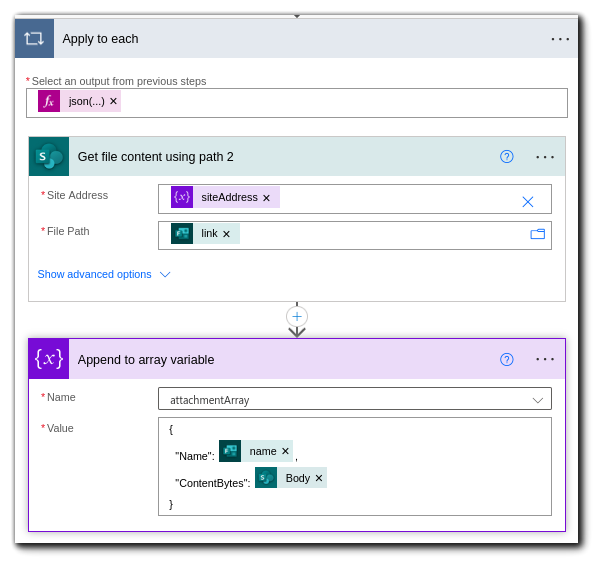605x570 pixels.
Task: Open Append to array variable ellipsis menu
Action: pyautogui.click(x=545, y=359)
